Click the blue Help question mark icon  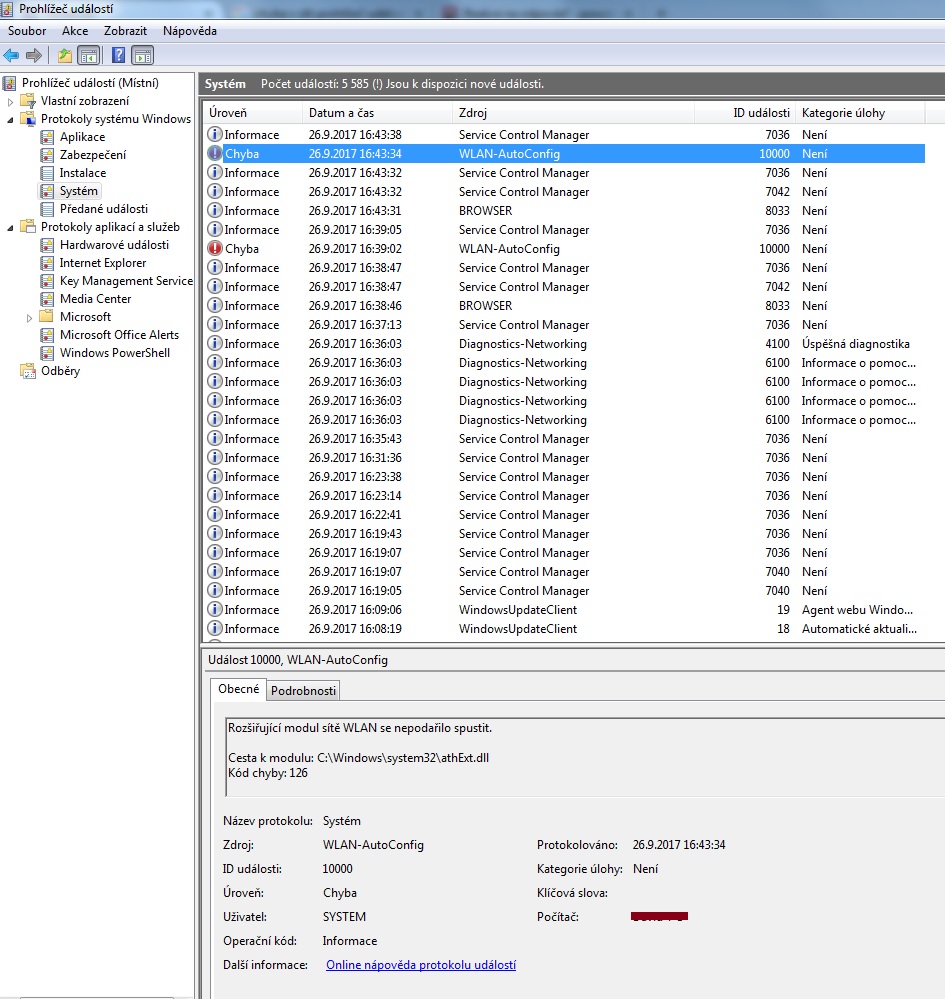(x=119, y=55)
